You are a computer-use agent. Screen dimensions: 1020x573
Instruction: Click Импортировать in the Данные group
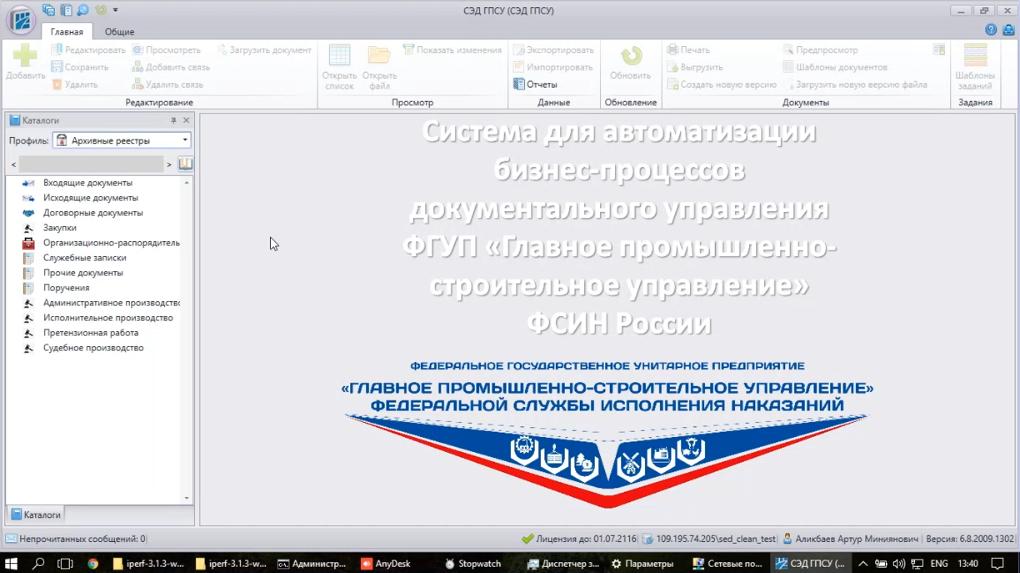pos(553,67)
